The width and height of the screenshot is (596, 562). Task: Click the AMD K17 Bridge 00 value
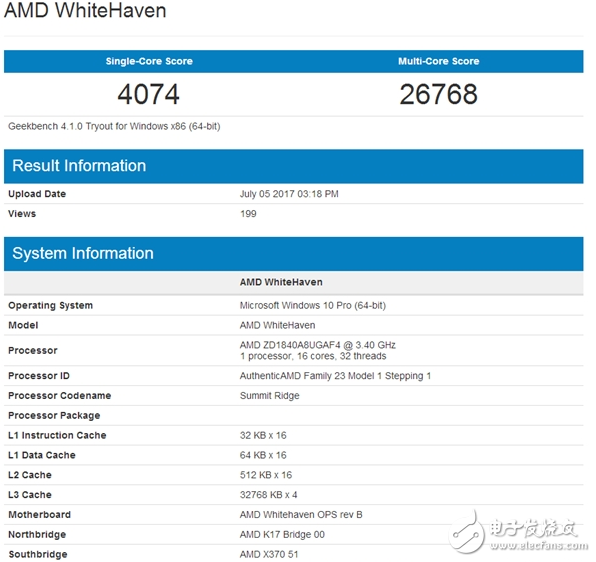(282, 535)
